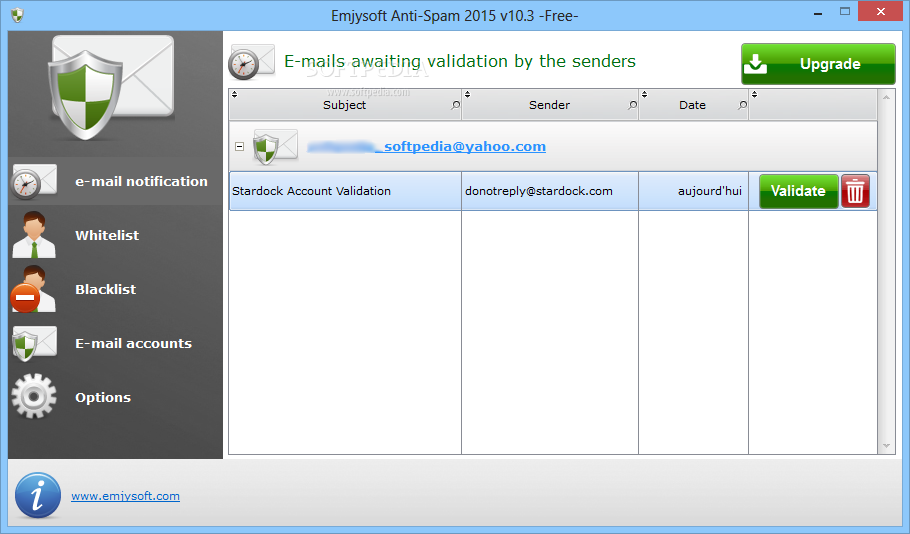Open the Options section
Viewport: 910px width, 534px height.
coord(115,397)
